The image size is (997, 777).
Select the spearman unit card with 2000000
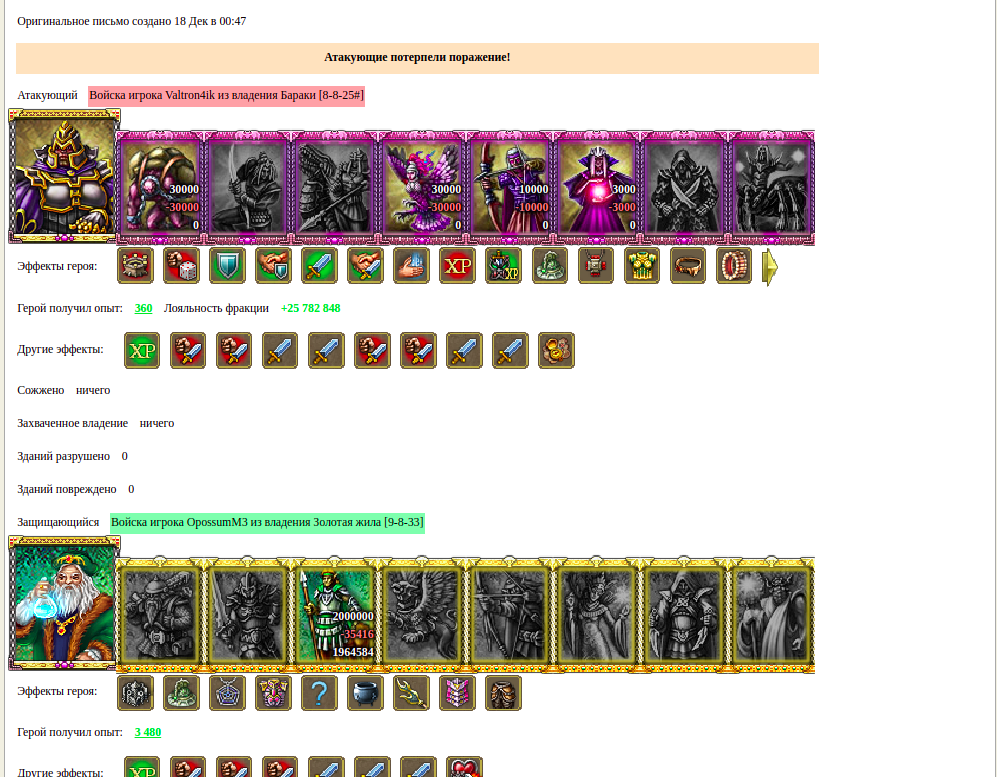(335, 615)
